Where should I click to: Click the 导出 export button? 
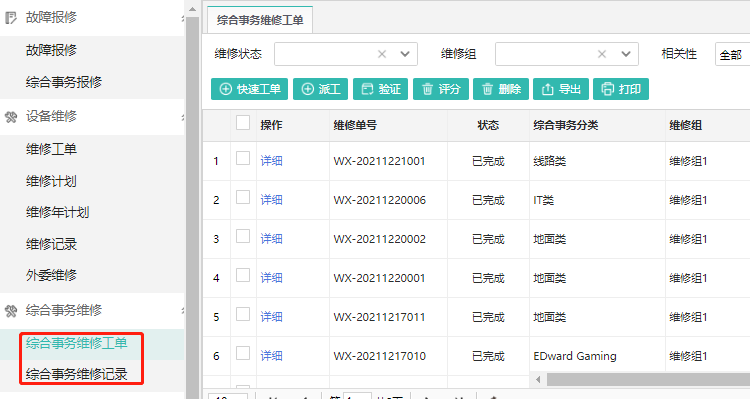pyautogui.click(x=561, y=89)
